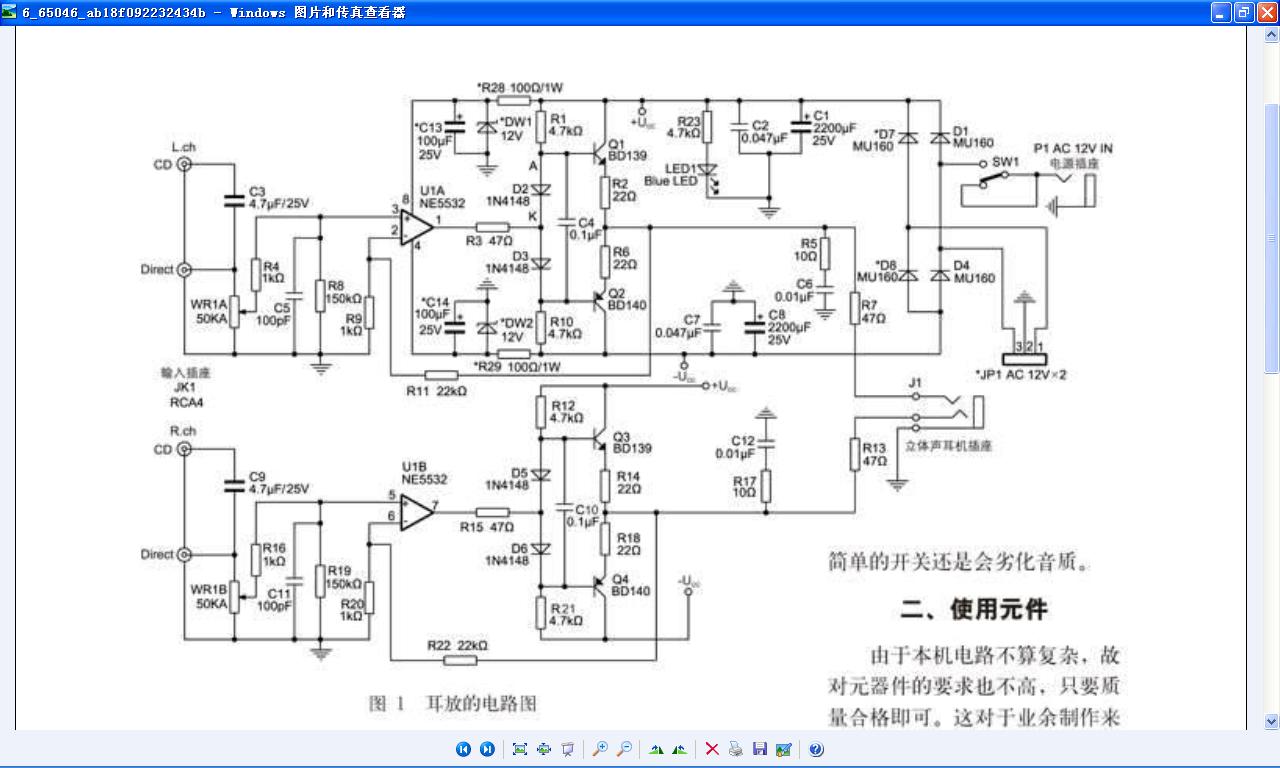Click the 'U1A NE5532' op-amp label
The width and height of the screenshot is (1280, 768).
click(442, 196)
